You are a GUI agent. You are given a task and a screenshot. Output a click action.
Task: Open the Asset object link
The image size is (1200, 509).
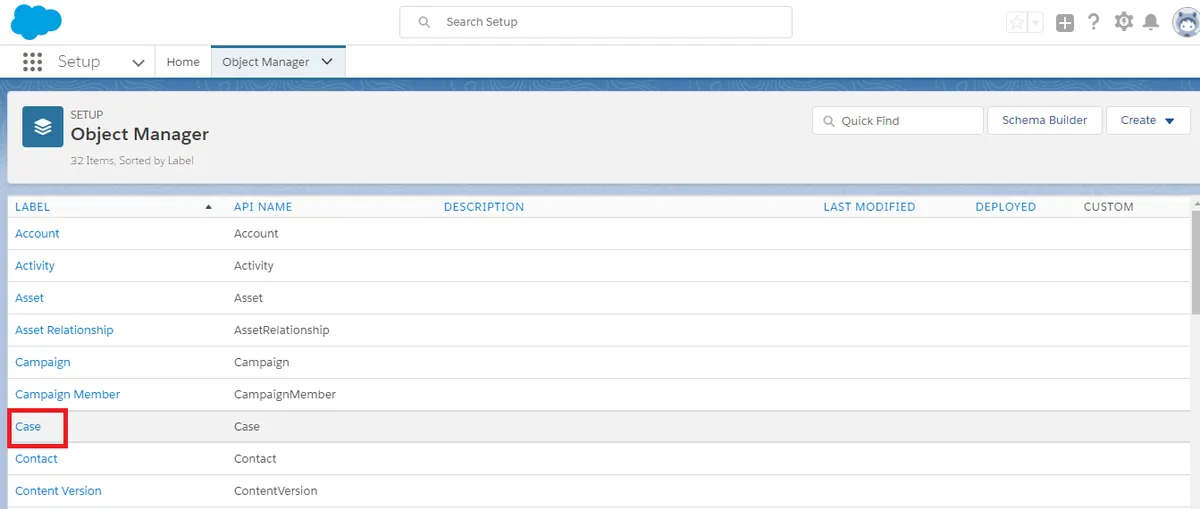pyautogui.click(x=29, y=298)
